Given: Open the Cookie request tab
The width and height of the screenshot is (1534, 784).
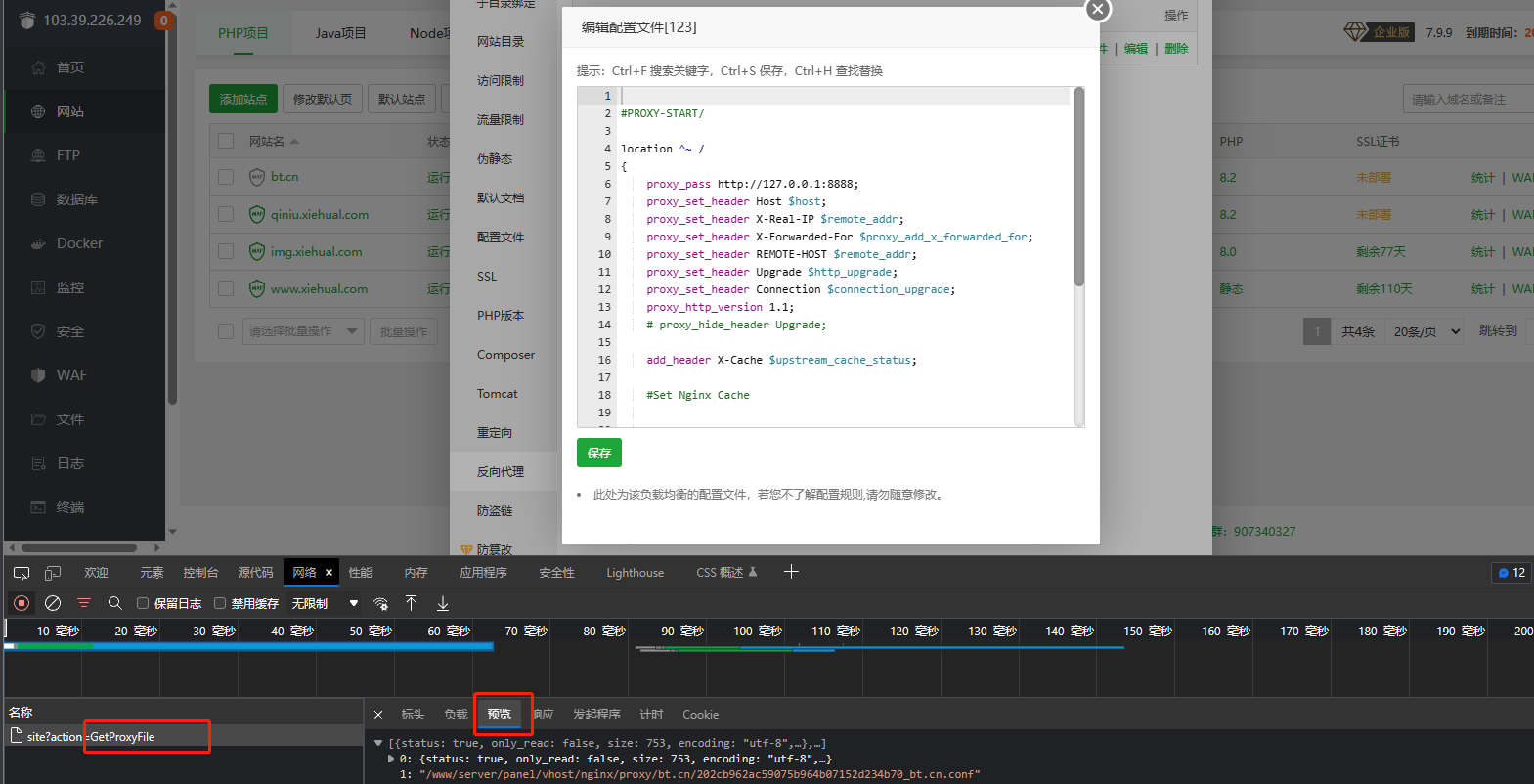Looking at the screenshot, I should (700, 715).
